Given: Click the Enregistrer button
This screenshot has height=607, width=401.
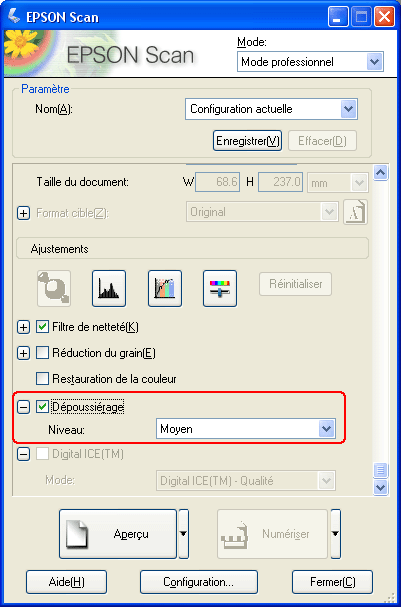Looking at the screenshot, I should (x=247, y=141).
